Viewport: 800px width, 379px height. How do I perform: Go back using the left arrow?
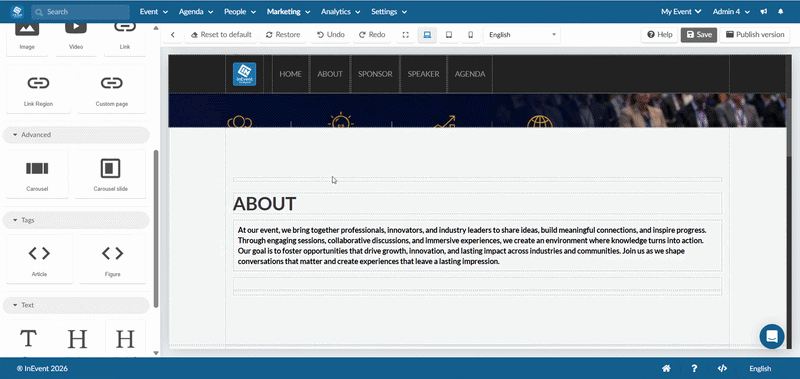pos(173,35)
